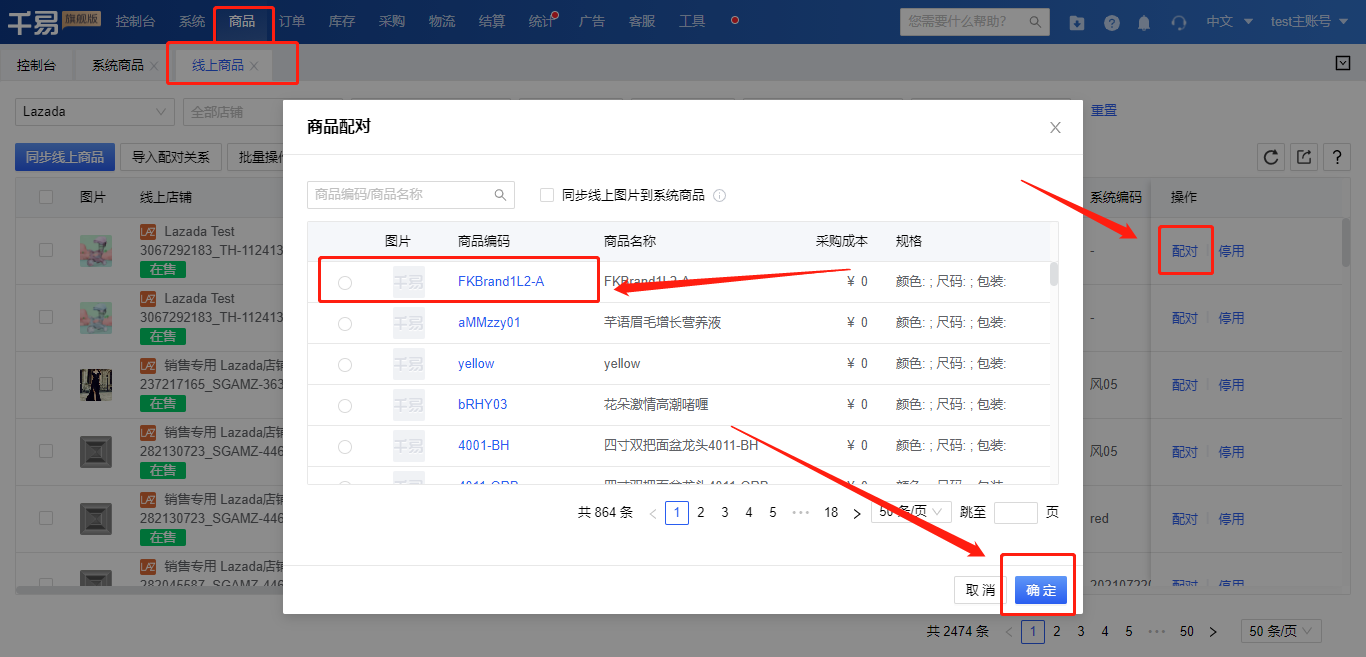
Task: Open the 统计 top menu
Action: (541, 21)
